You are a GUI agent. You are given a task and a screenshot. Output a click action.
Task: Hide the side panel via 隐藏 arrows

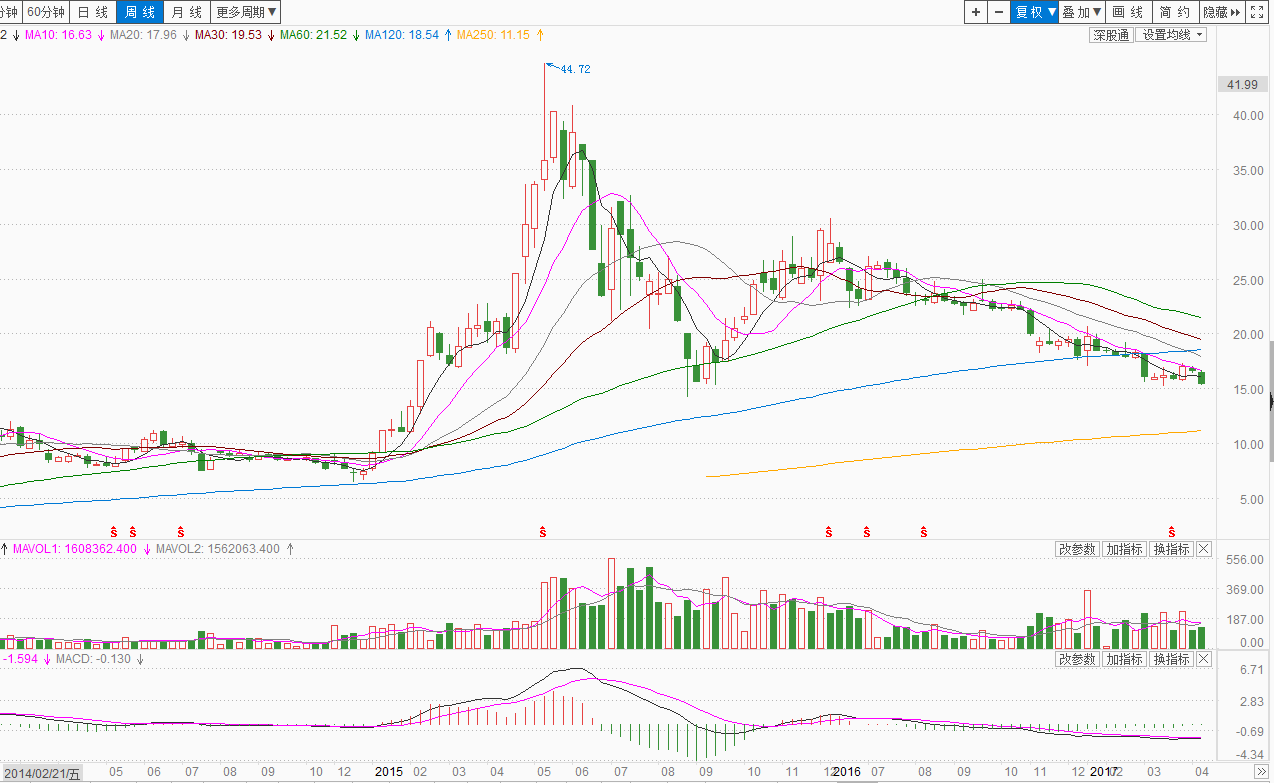1221,12
